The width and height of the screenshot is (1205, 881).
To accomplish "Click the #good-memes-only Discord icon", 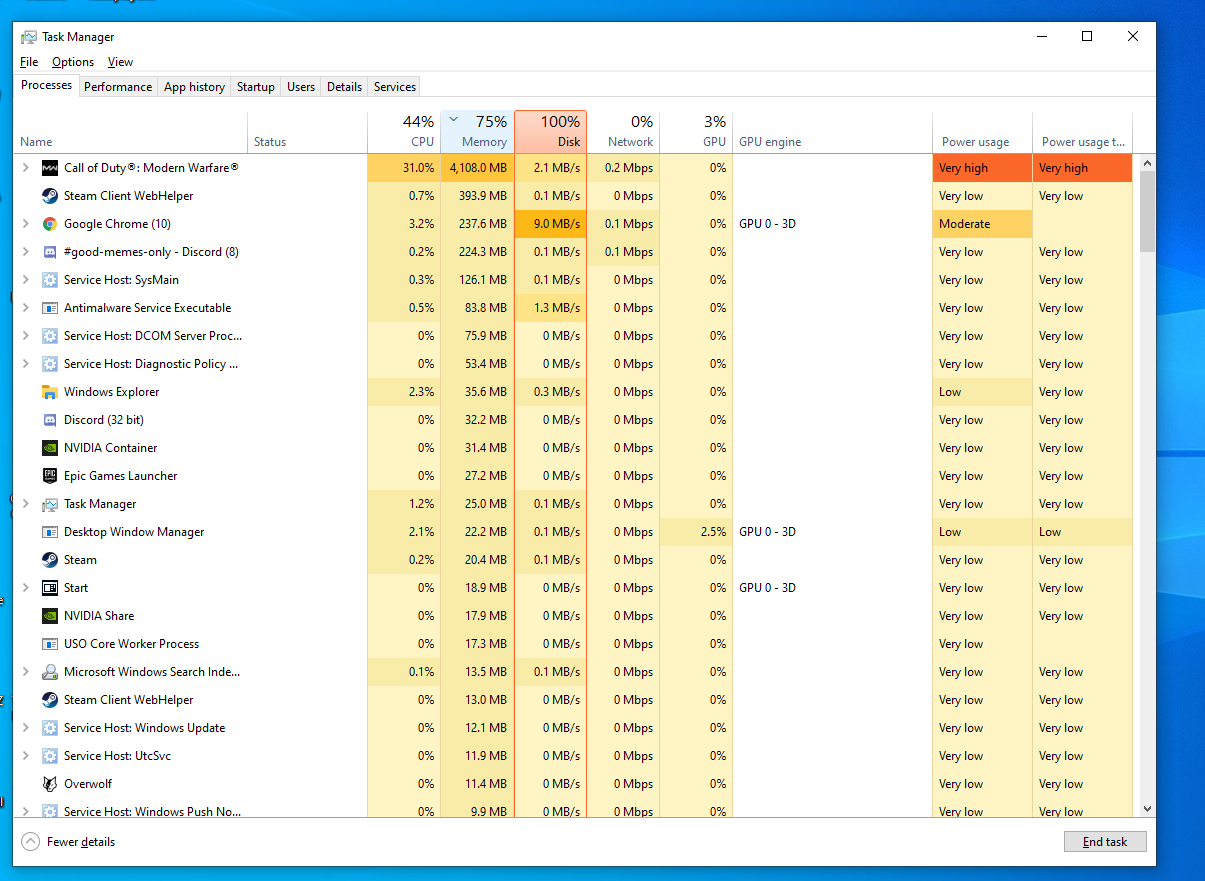I will coord(50,252).
